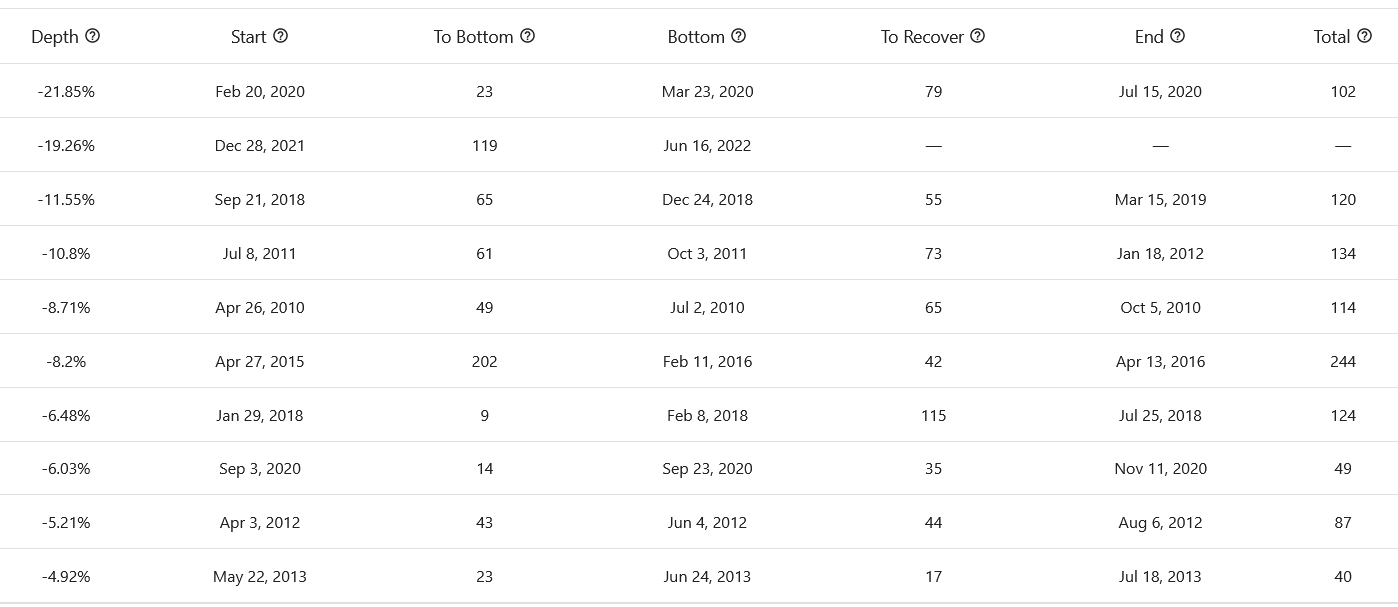Select the -21.85% depth cell
This screenshot has height=607, width=1398.
(66, 92)
